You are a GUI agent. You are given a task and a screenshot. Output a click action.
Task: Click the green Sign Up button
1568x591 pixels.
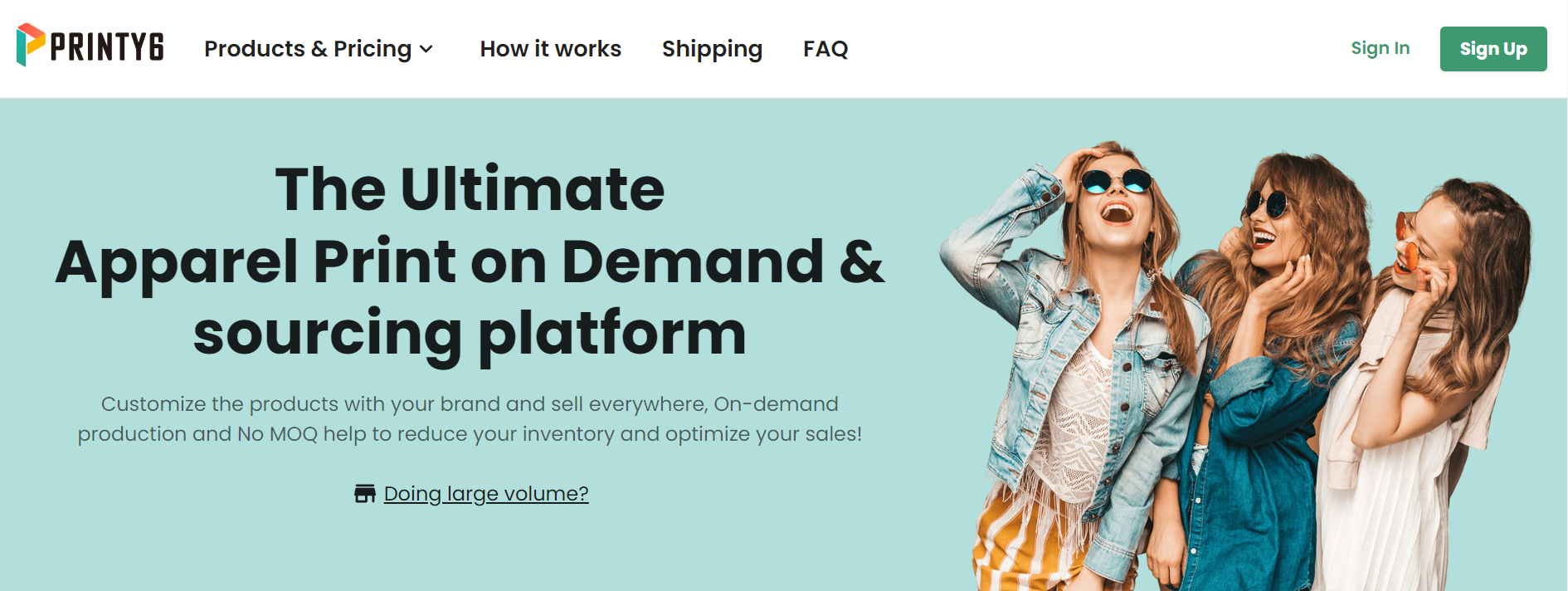(1493, 49)
